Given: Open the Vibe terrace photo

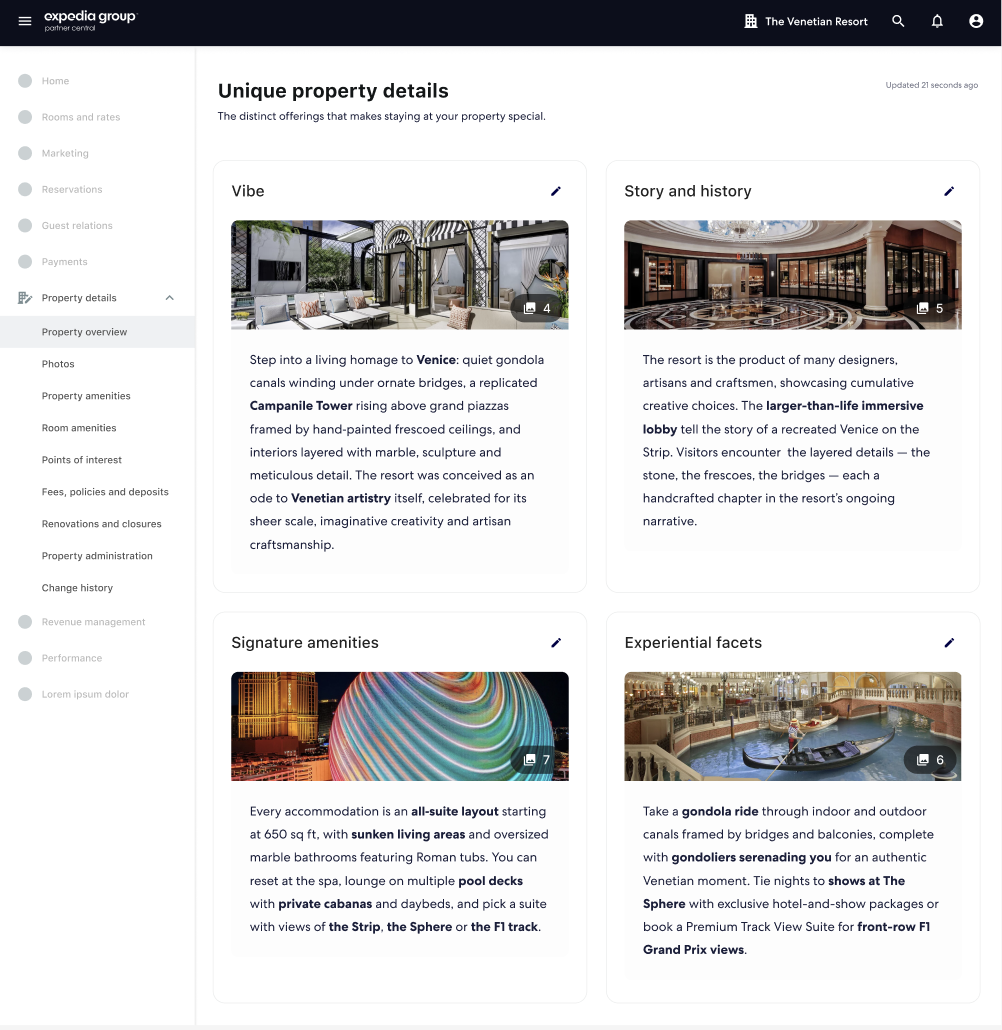Looking at the screenshot, I should tap(399, 275).
